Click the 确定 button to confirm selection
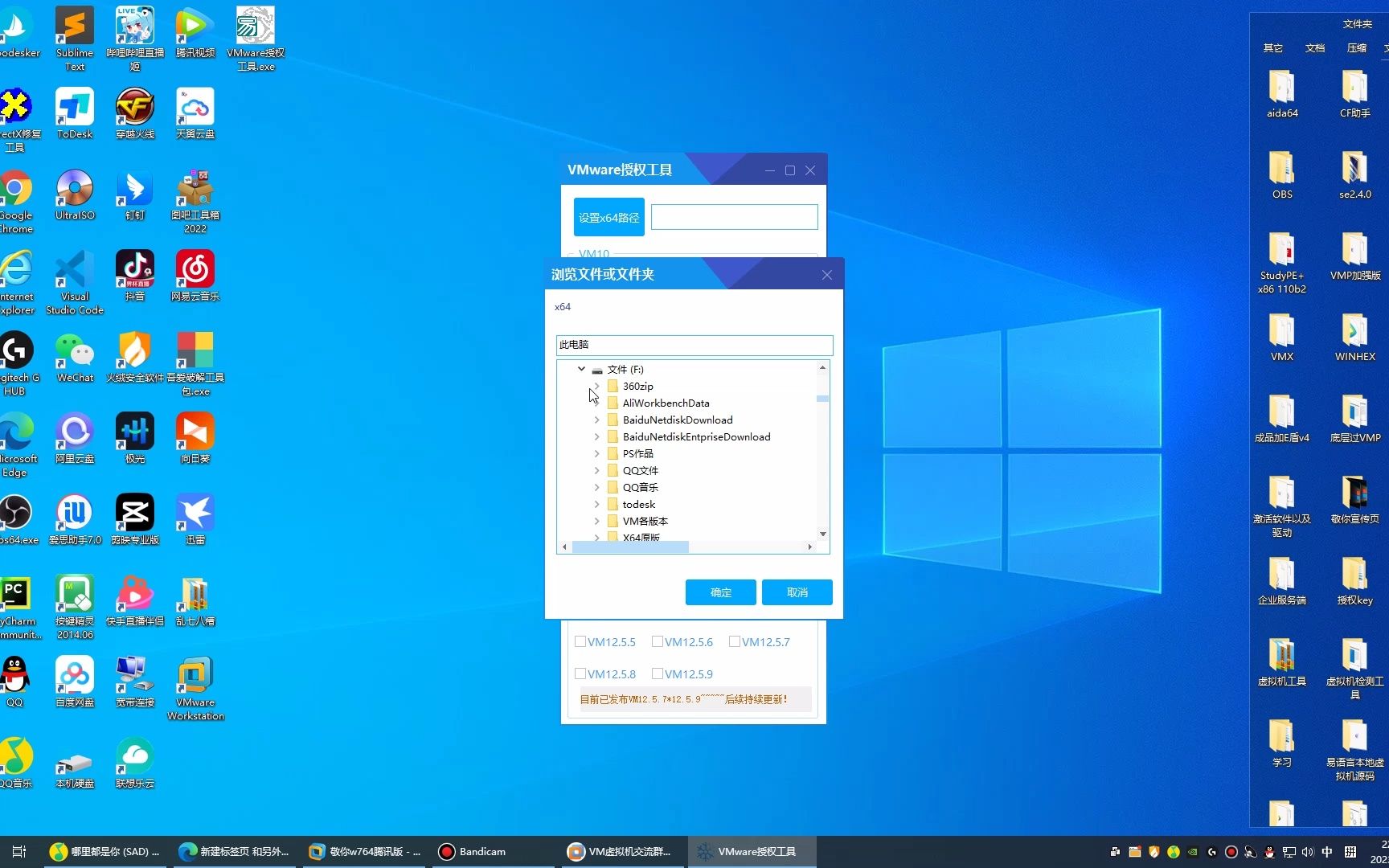The width and height of the screenshot is (1389, 868). point(719,592)
